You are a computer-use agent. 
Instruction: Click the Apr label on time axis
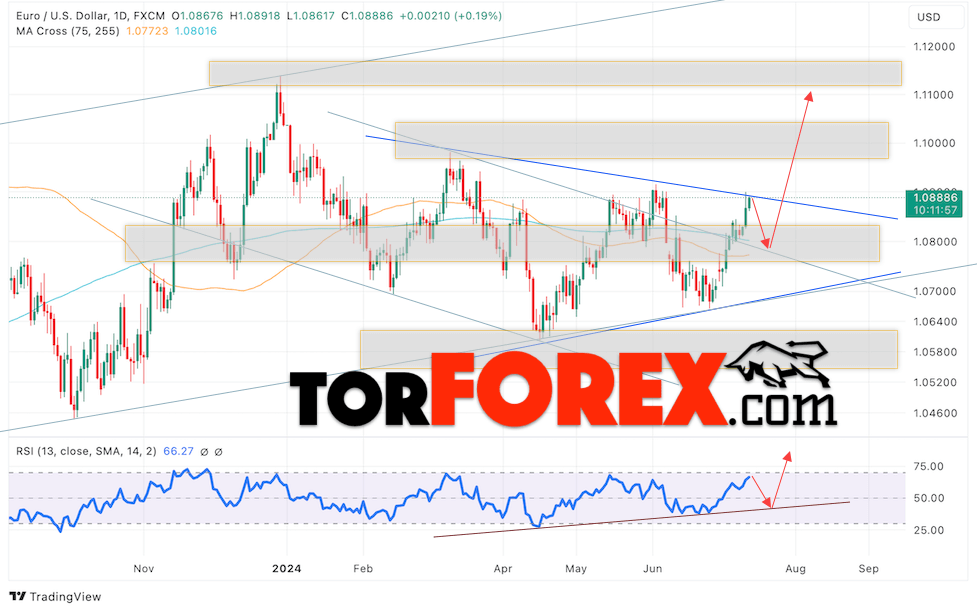pyautogui.click(x=503, y=568)
